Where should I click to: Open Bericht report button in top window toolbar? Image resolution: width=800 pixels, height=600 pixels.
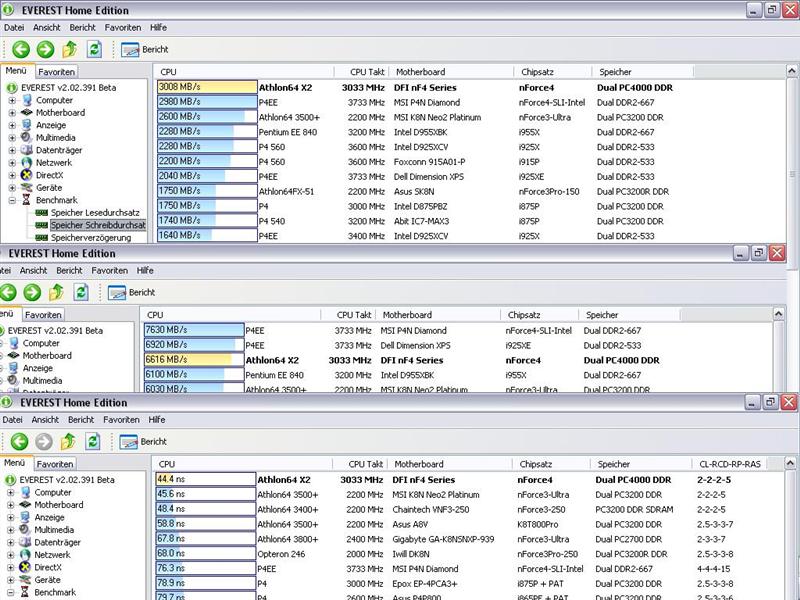(x=145, y=49)
